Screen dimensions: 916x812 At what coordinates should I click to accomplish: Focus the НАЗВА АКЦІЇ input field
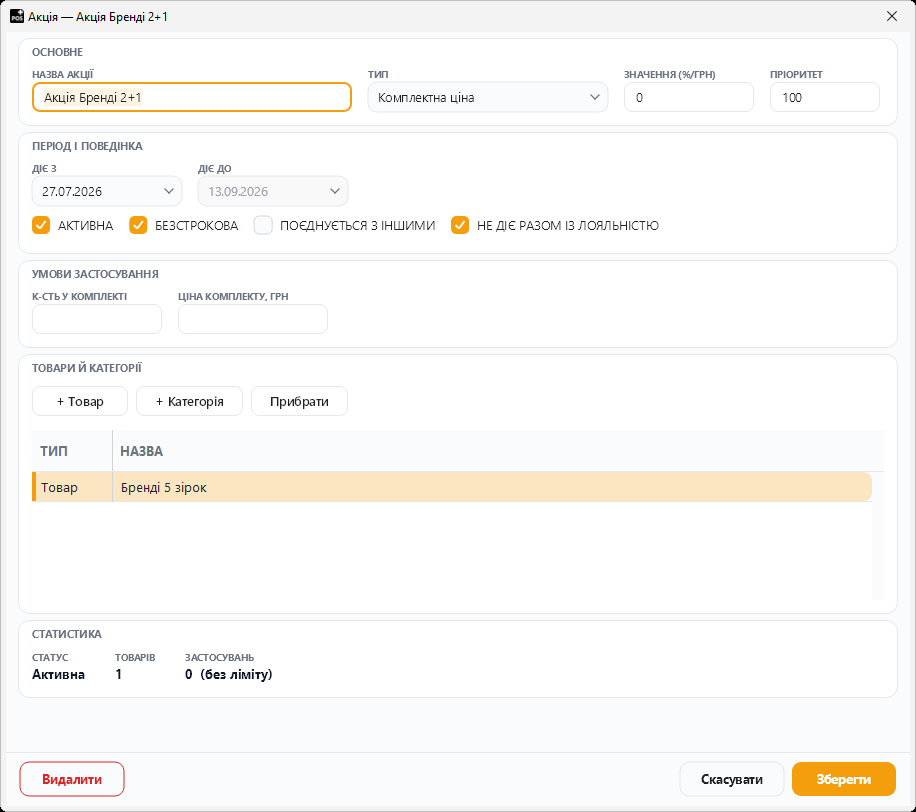click(192, 97)
